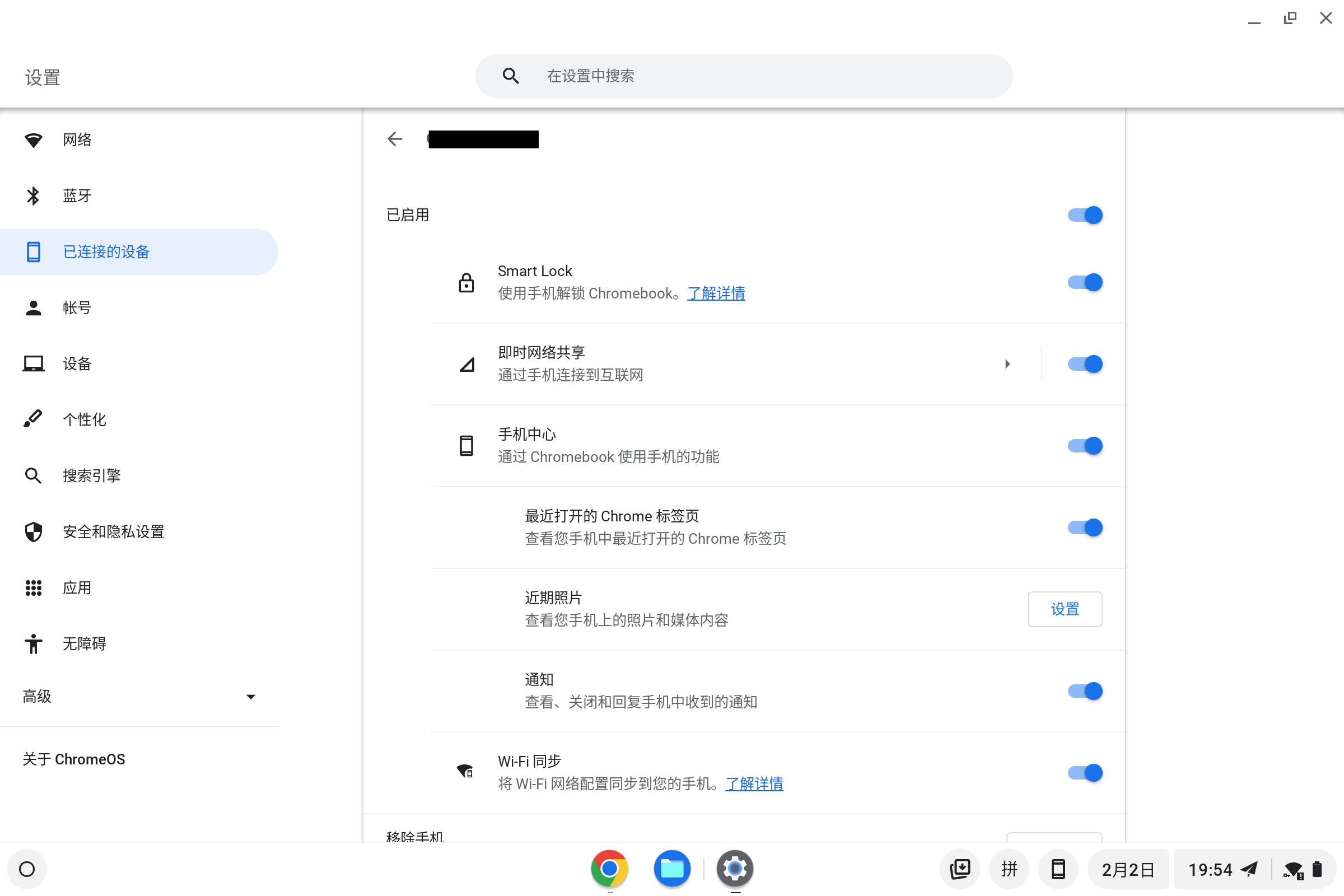Image resolution: width=1344 pixels, height=896 pixels.
Task: Click the Phone Hub icon on the shelf
Action: 1058,869
